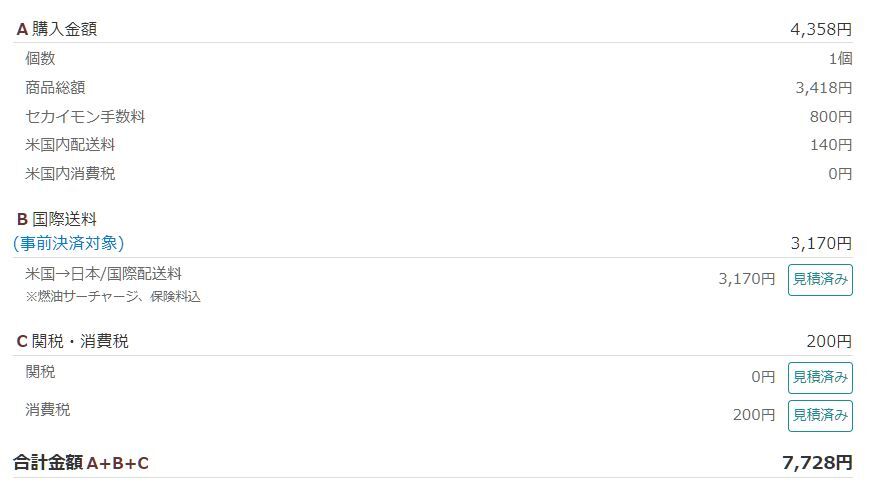Select the 800円 handling fee value
This screenshot has height=498, width=877.
click(x=830, y=117)
